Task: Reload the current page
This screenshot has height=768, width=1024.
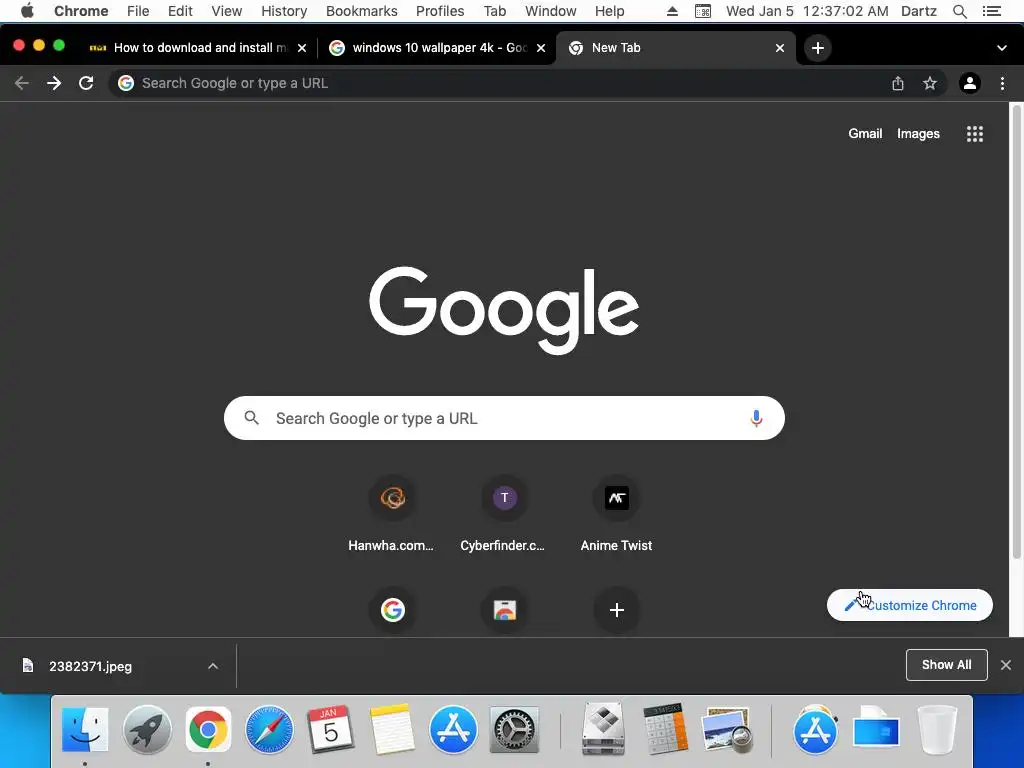Action: click(x=86, y=83)
